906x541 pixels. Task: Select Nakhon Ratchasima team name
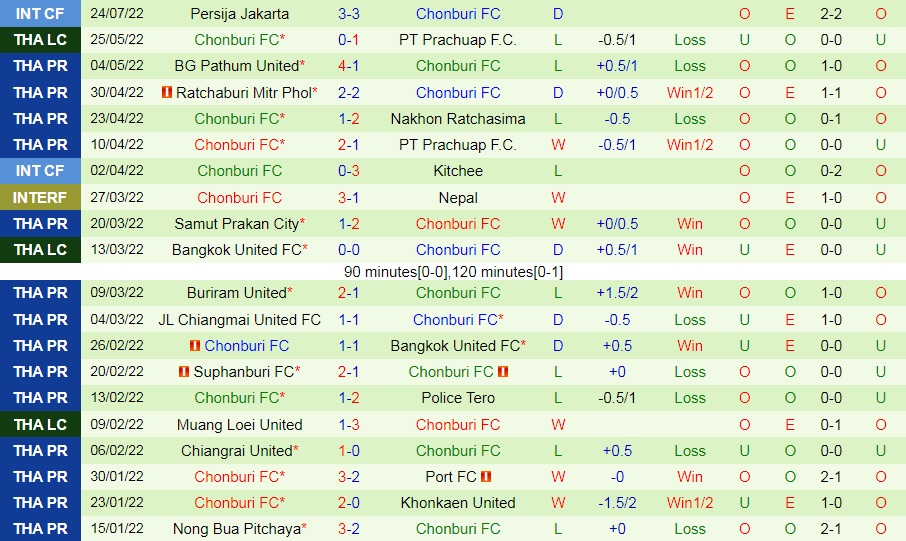[458, 118]
